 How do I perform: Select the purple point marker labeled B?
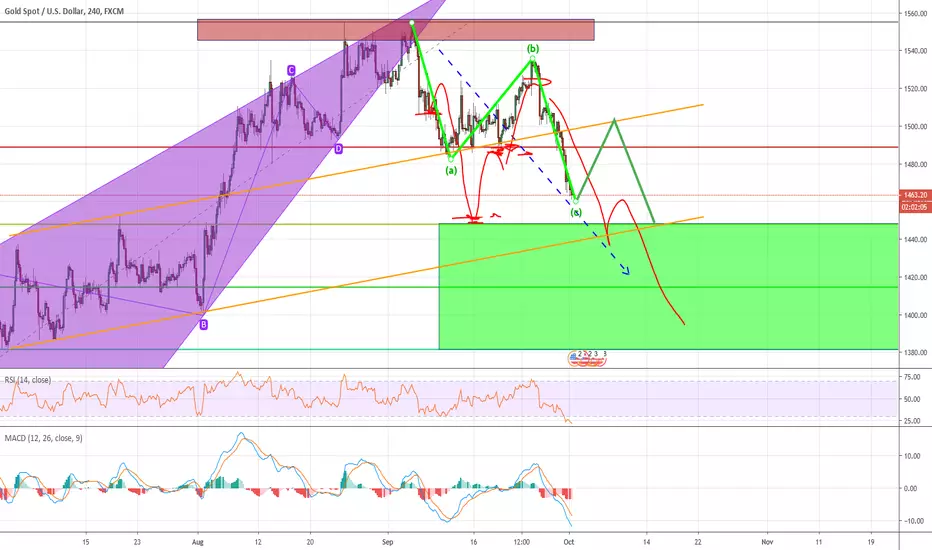click(x=204, y=325)
